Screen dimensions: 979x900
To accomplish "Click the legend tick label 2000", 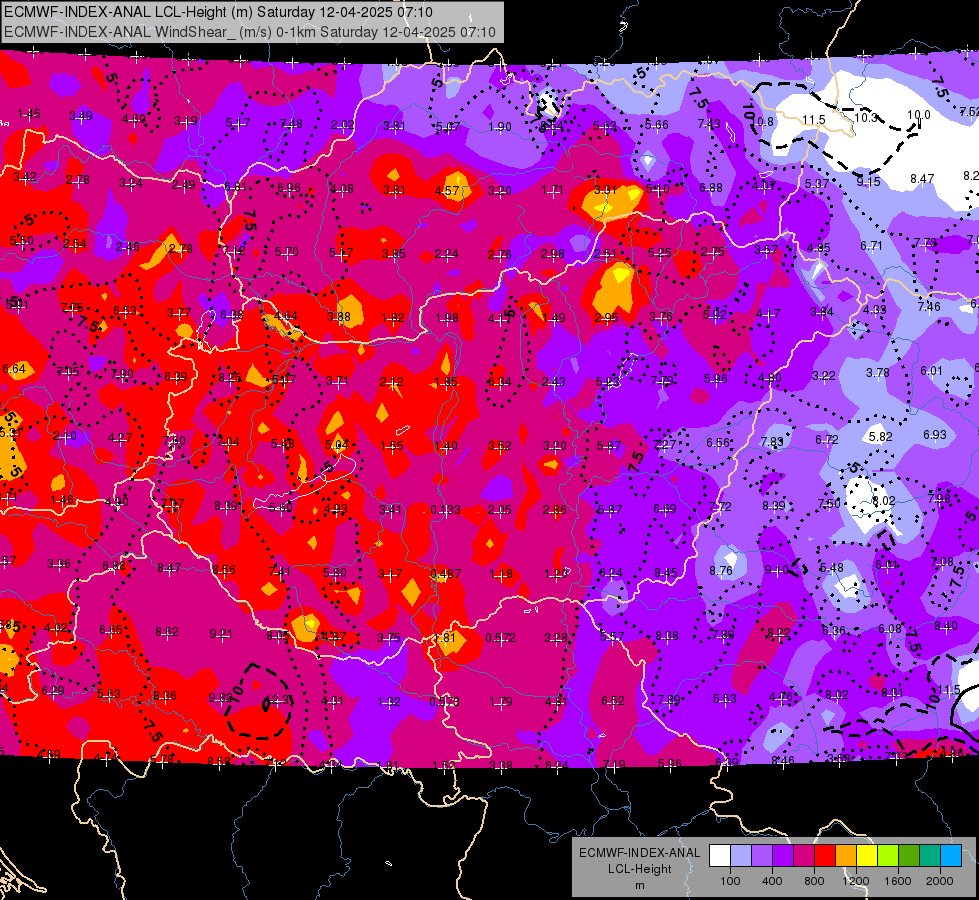I will 940,881.
